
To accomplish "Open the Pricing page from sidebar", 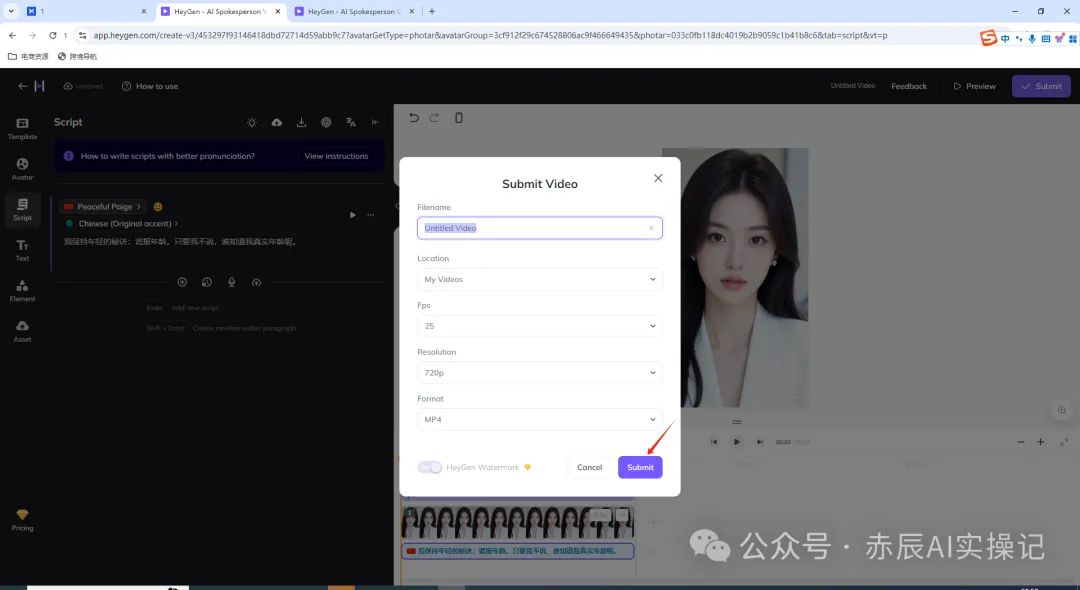I will click(22, 520).
